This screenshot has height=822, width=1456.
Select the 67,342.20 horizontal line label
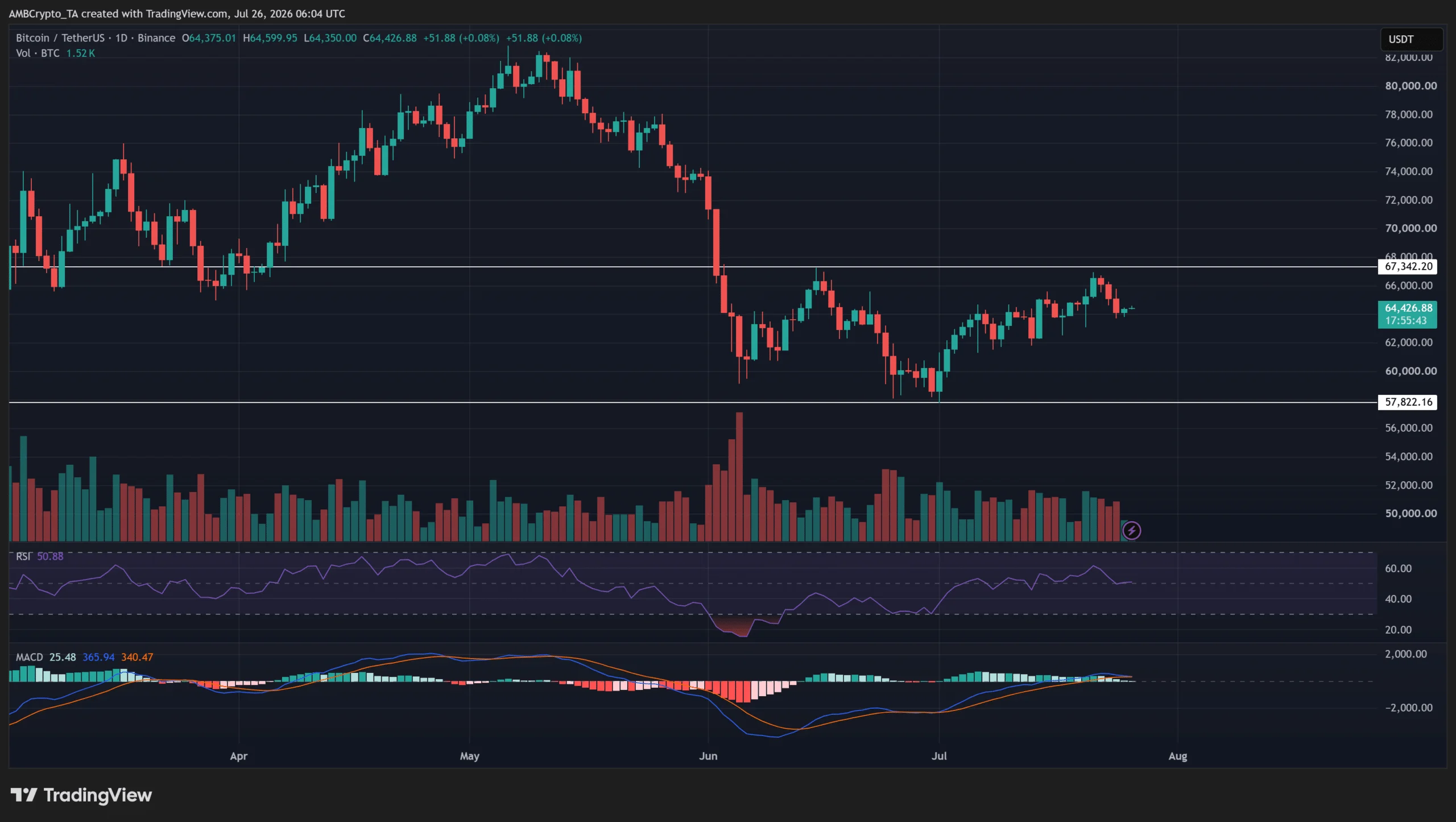click(x=1408, y=266)
